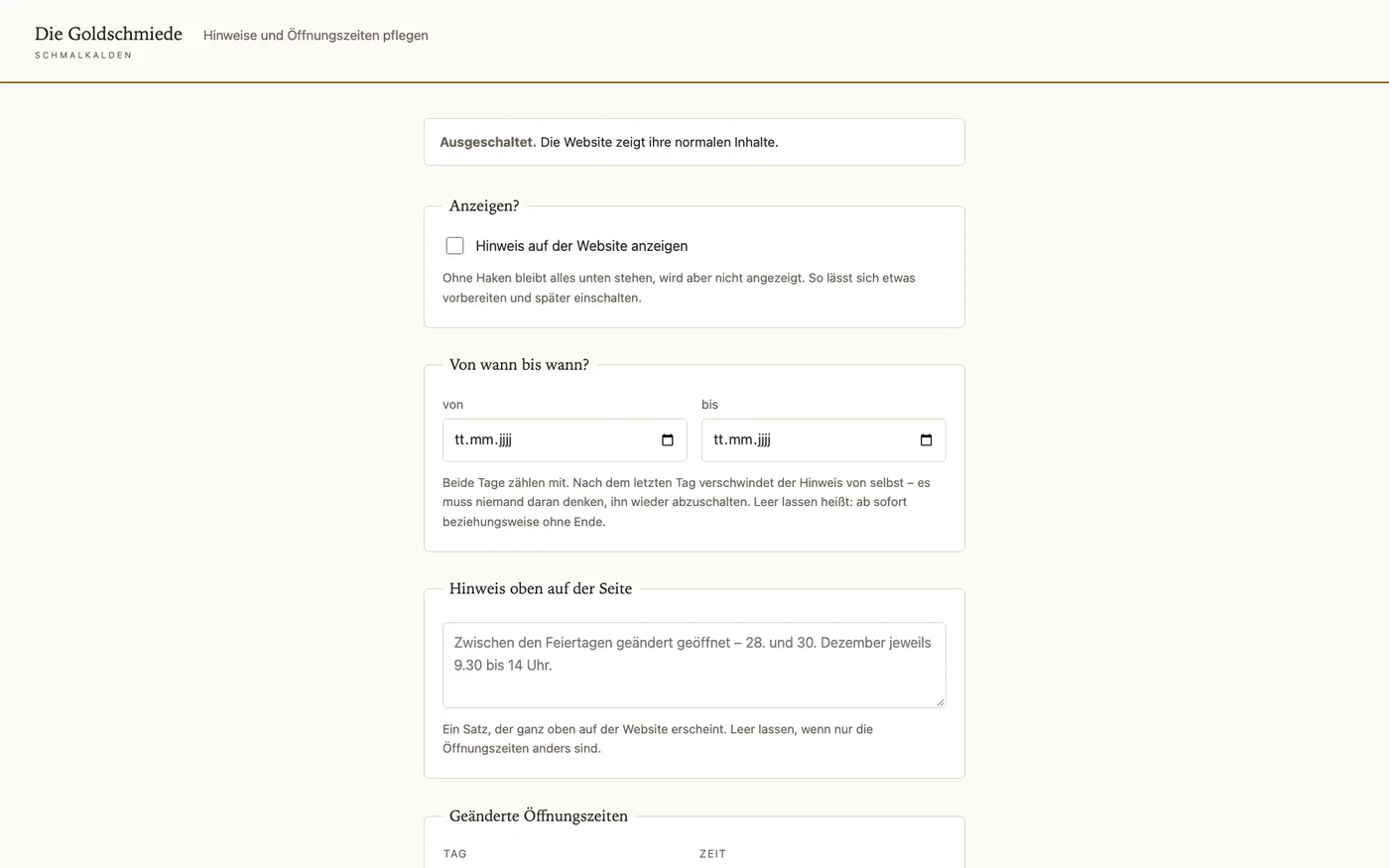This screenshot has width=1389, height=868.
Task: Click the 'bis' end date field
Action: [x=823, y=440]
